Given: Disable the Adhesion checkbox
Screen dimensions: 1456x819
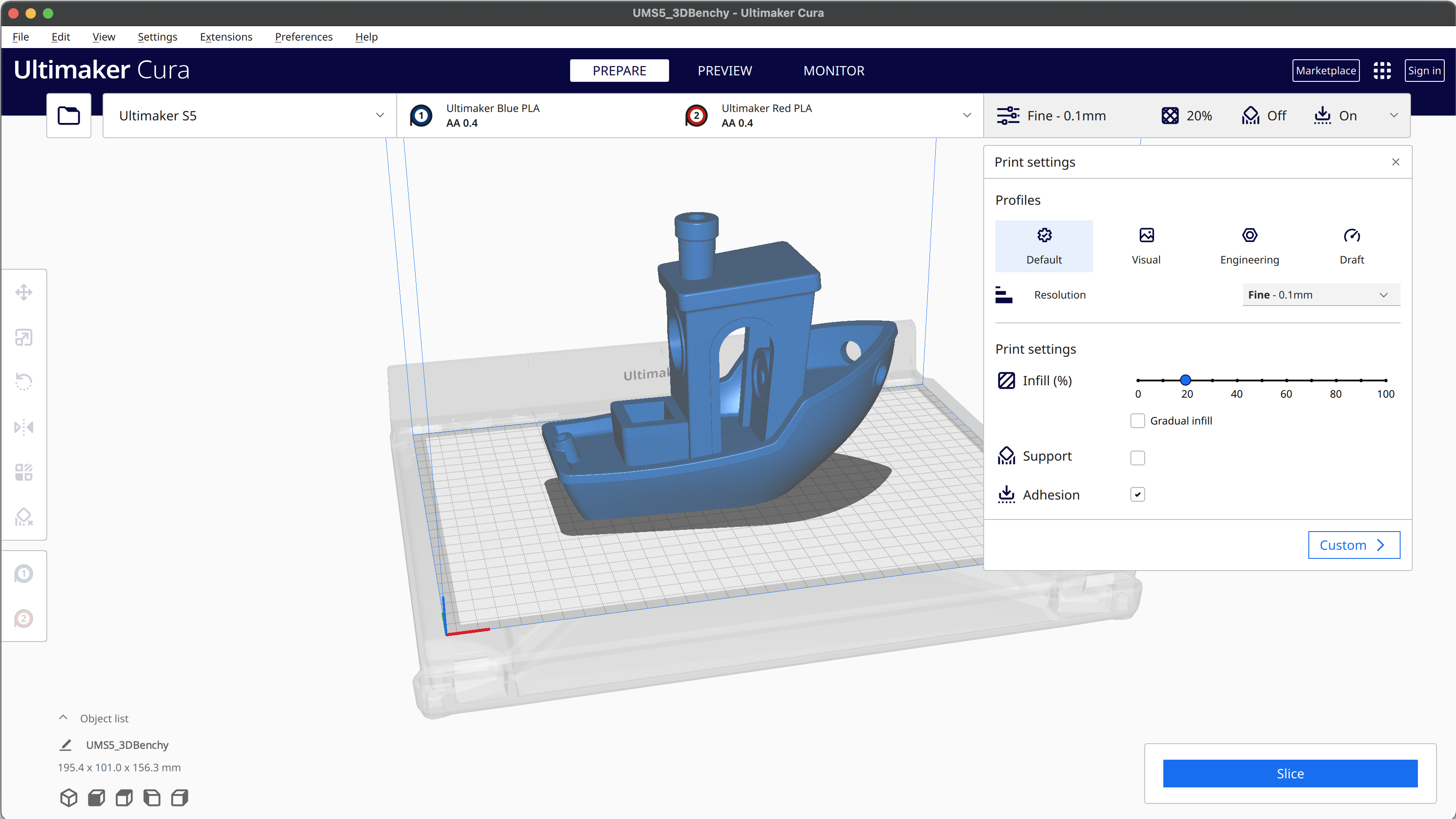Looking at the screenshot, I should click(1137, 494).
